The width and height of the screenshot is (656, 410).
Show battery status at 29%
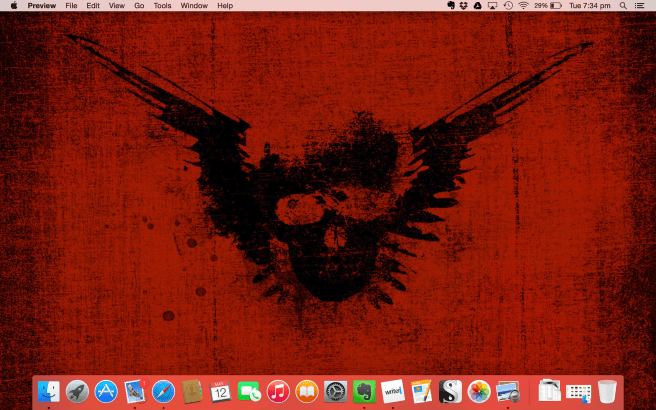pos(548,5)
